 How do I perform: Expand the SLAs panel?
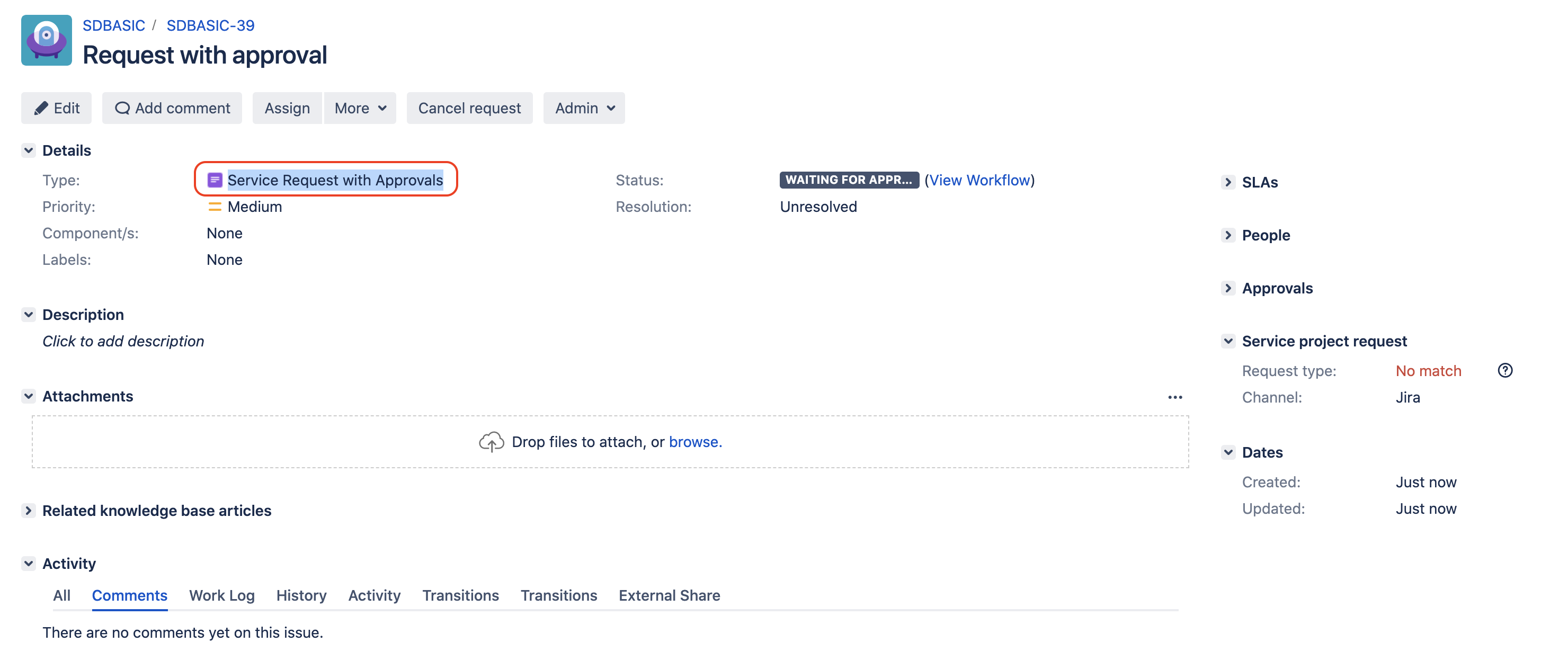pos(1228,182)
